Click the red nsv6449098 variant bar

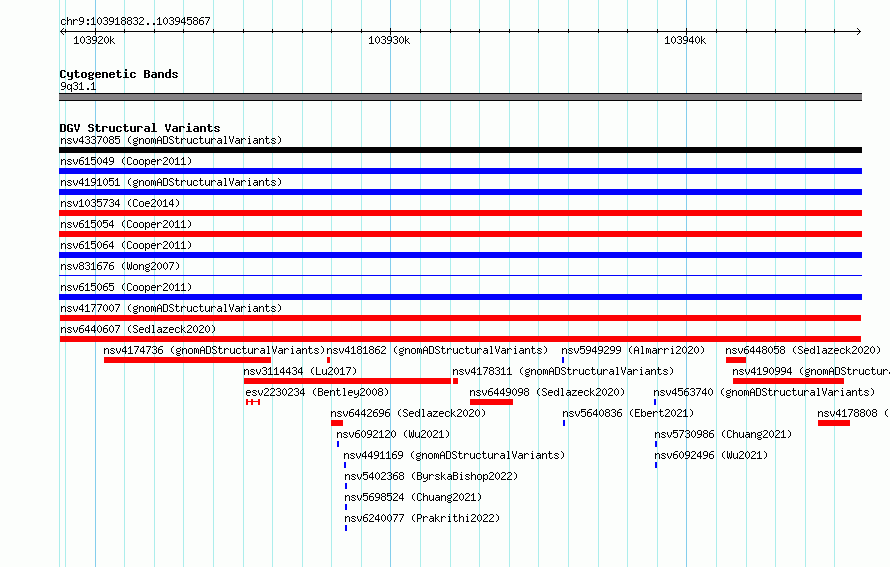click(492, 402)
